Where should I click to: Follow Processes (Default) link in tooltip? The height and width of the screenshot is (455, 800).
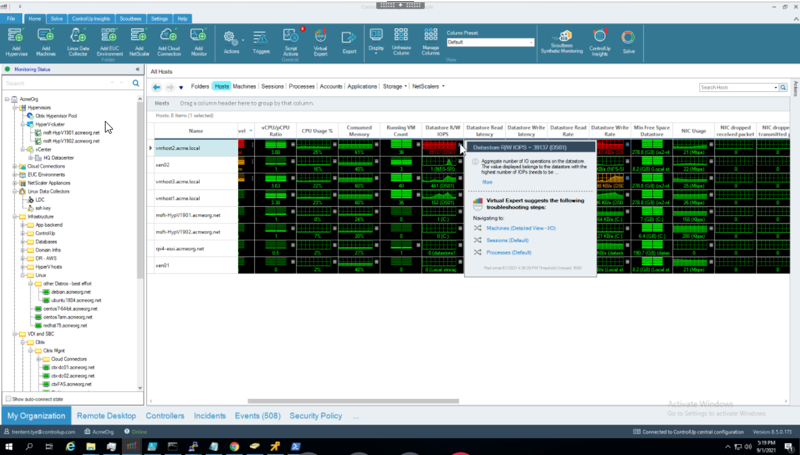pos(509,252)
